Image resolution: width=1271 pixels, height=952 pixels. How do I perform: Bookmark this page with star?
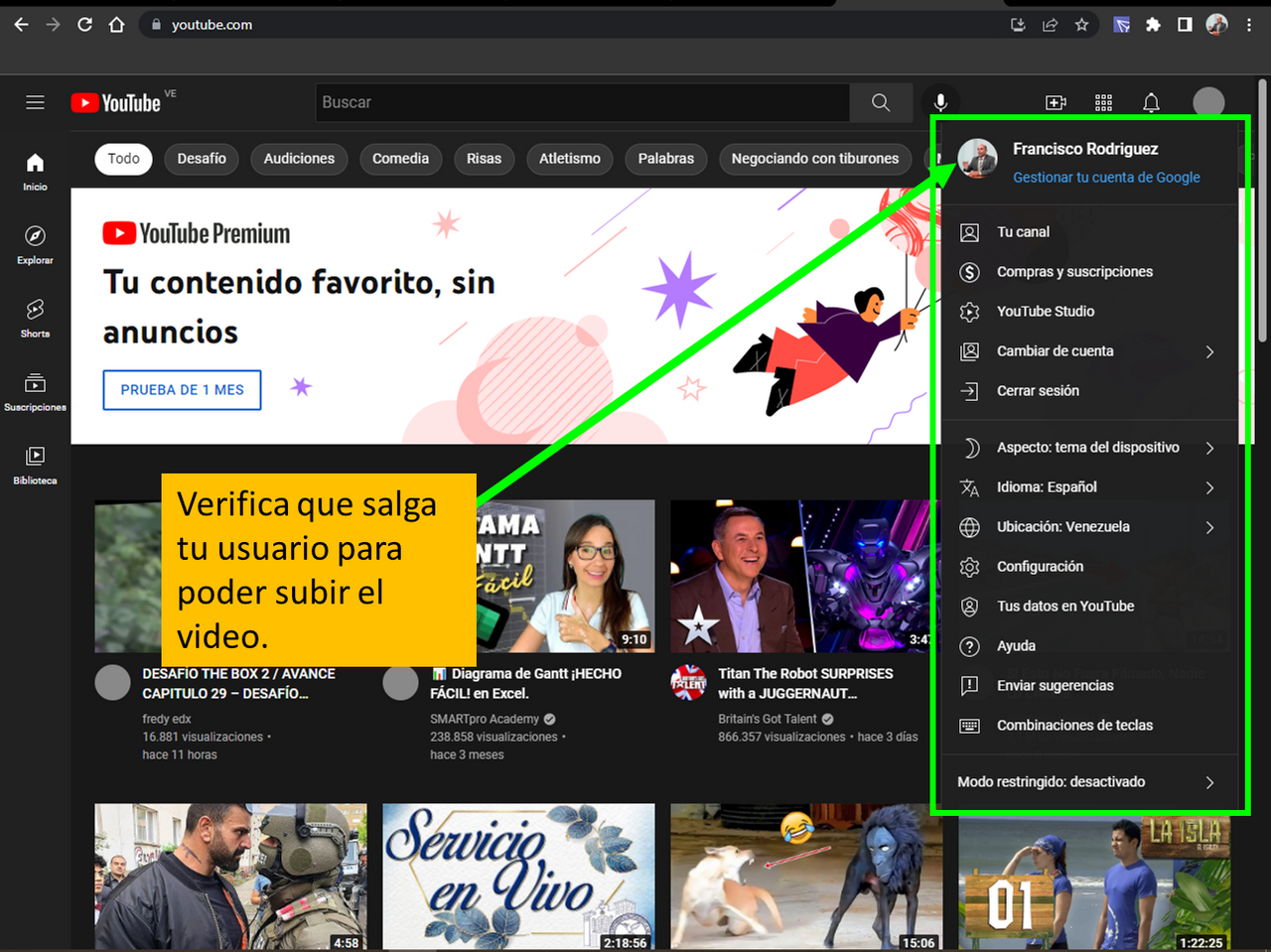[1081, 25]
